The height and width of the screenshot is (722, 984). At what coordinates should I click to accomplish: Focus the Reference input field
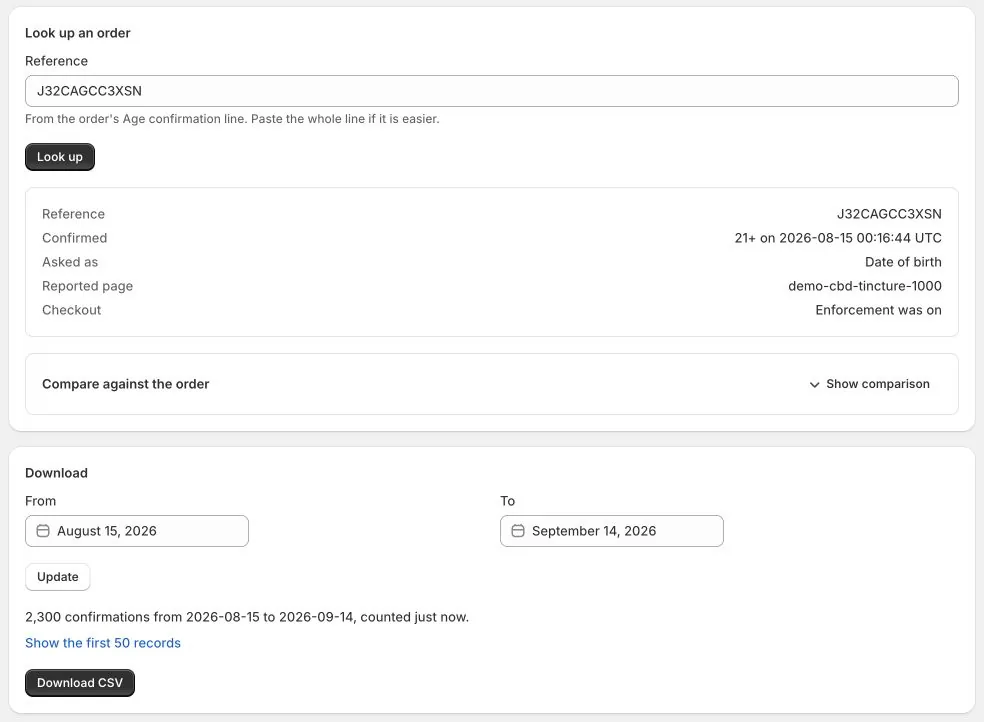point(491,91)
